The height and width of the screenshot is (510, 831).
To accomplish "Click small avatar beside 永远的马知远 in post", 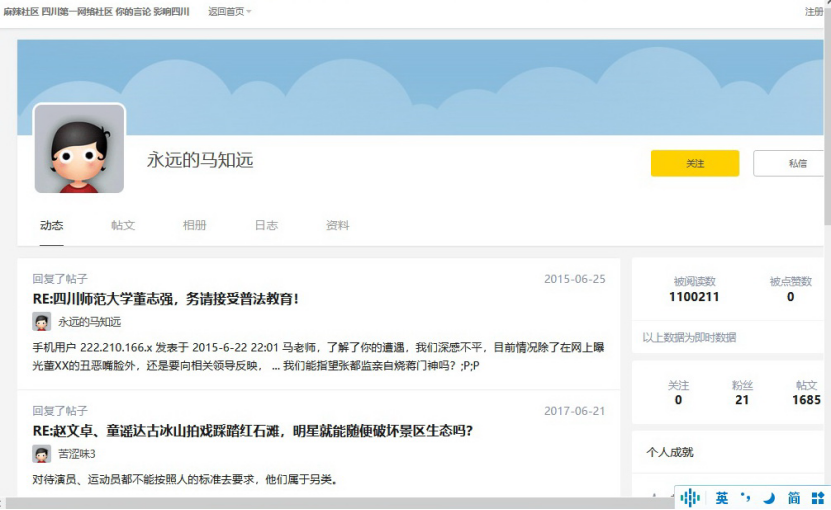I will pyautogui.click(x=42, y=322).
